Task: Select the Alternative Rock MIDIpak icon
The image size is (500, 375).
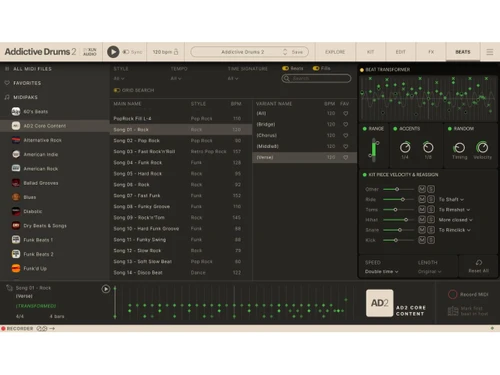Action: click(x=16, y=140)
